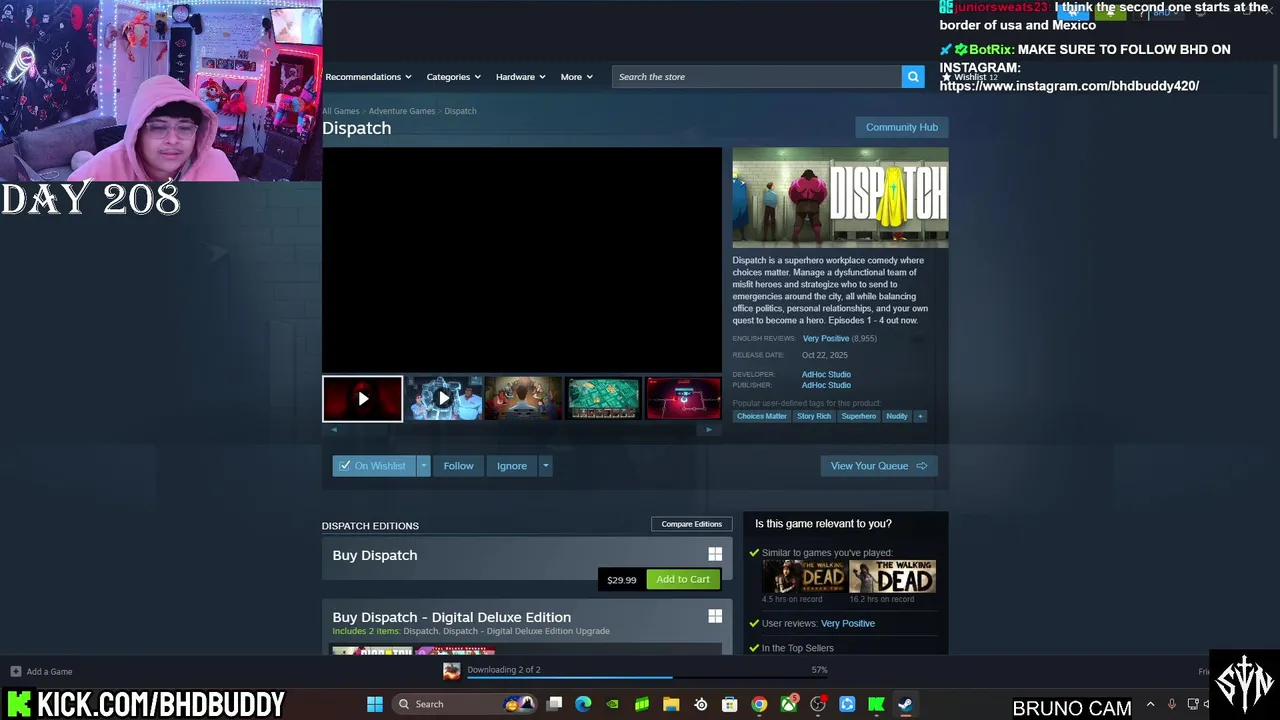Open the Community Hub

pyautogui.click(x=901, y=127)
